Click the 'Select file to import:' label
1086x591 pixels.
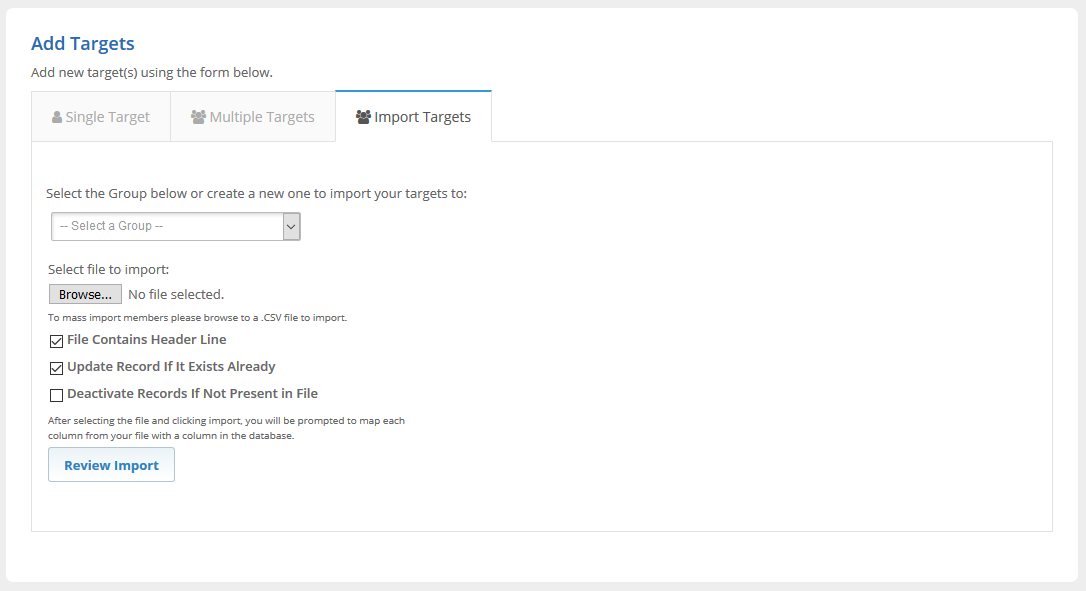(x=109, y=270)
